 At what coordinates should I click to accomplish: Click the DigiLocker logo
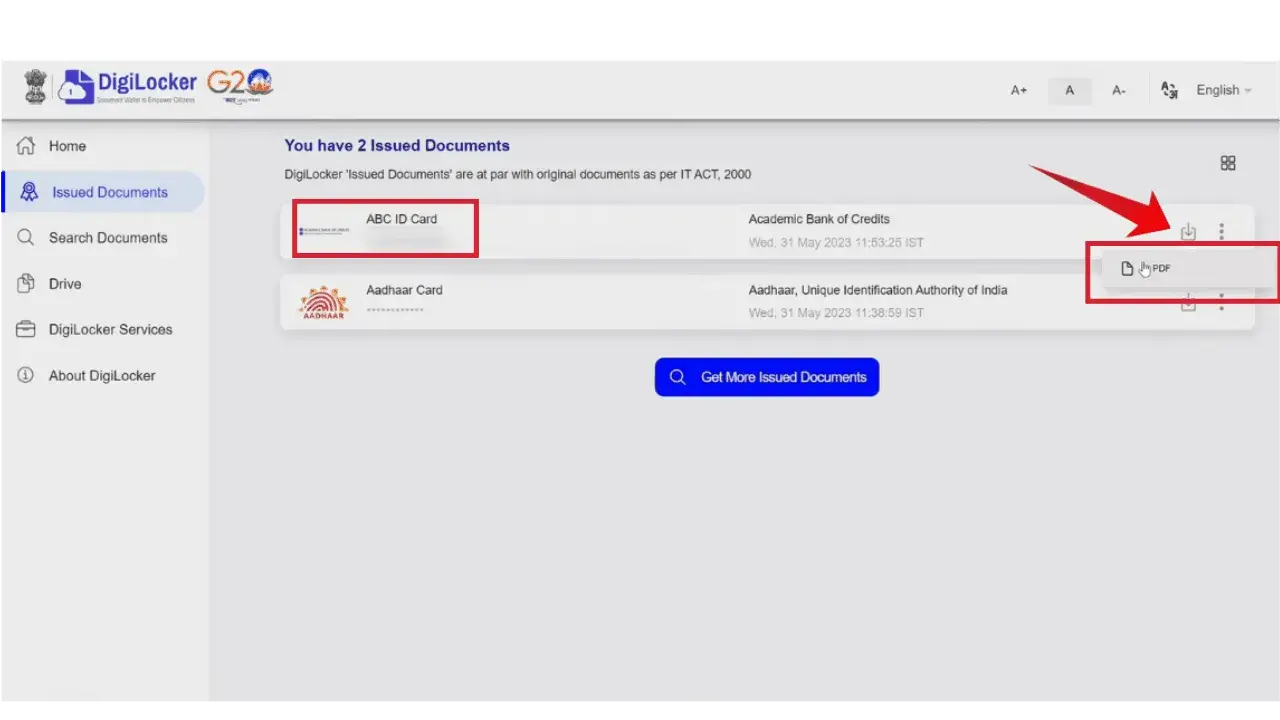(128, 87)
